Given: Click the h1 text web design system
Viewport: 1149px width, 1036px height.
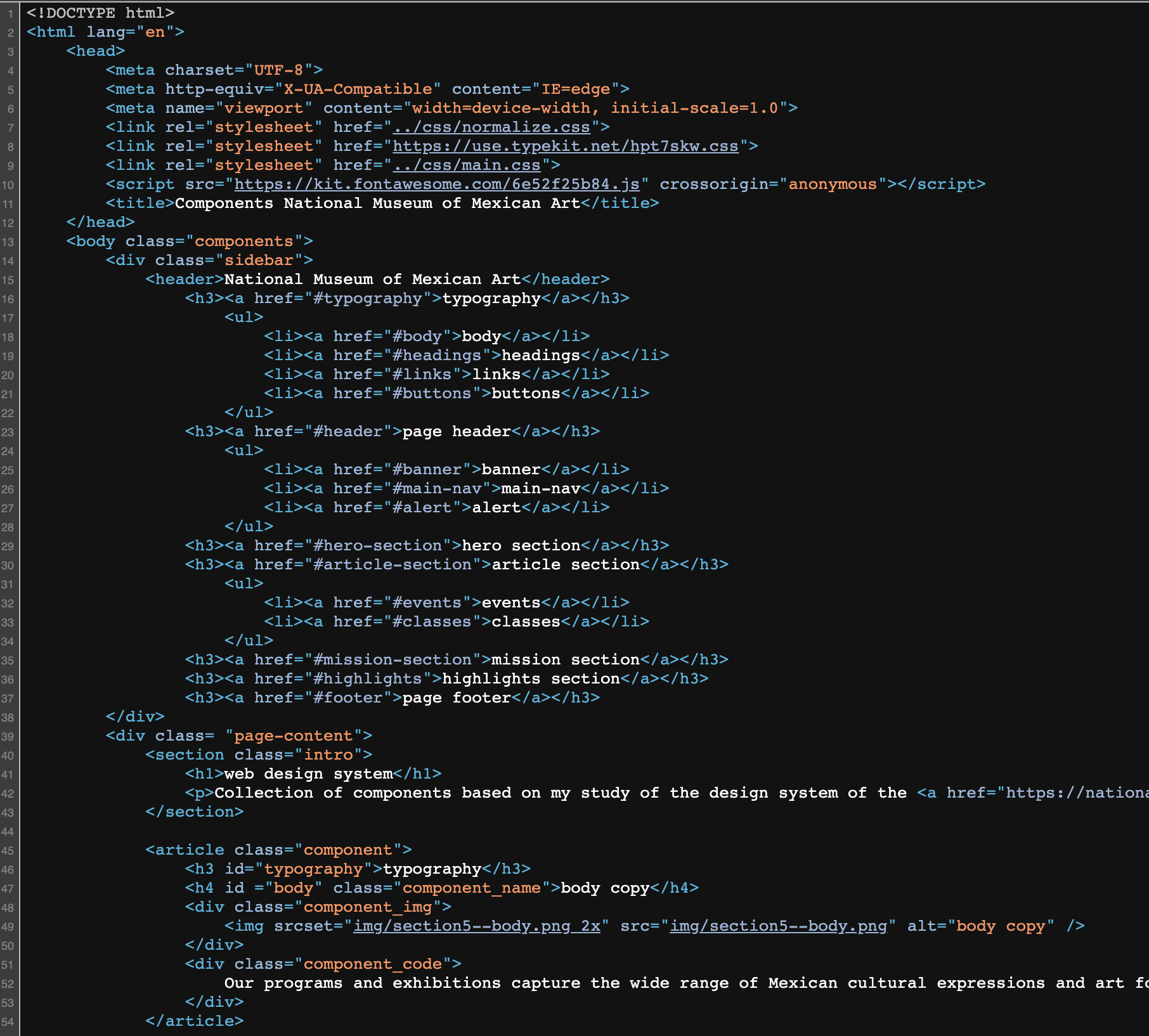Looking at the screenshot, I should coord(309,774).
